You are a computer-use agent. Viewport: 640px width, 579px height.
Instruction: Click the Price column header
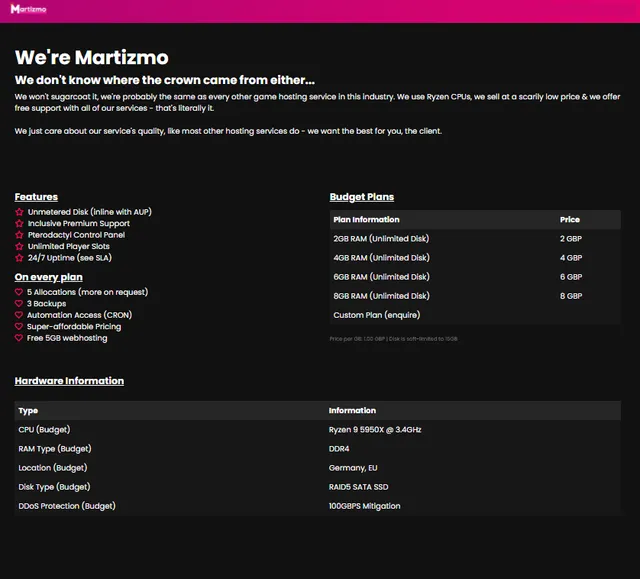(570, 220)
